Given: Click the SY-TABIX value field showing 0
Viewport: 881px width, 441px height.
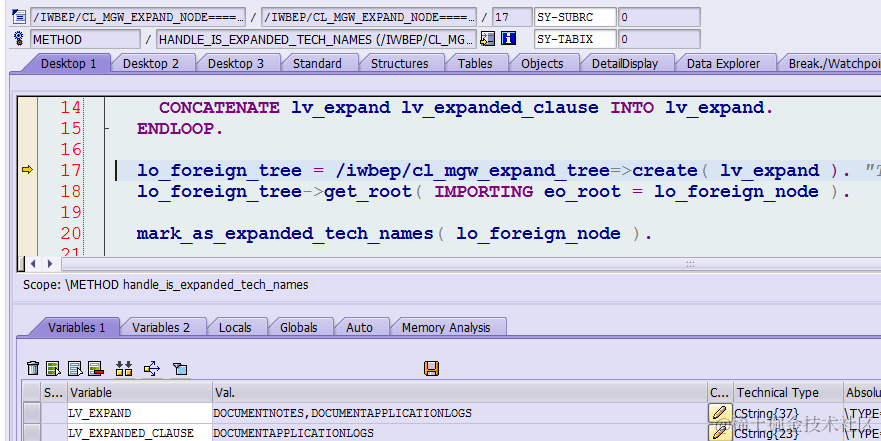Looking at the screenshot, I should point(659,39).
